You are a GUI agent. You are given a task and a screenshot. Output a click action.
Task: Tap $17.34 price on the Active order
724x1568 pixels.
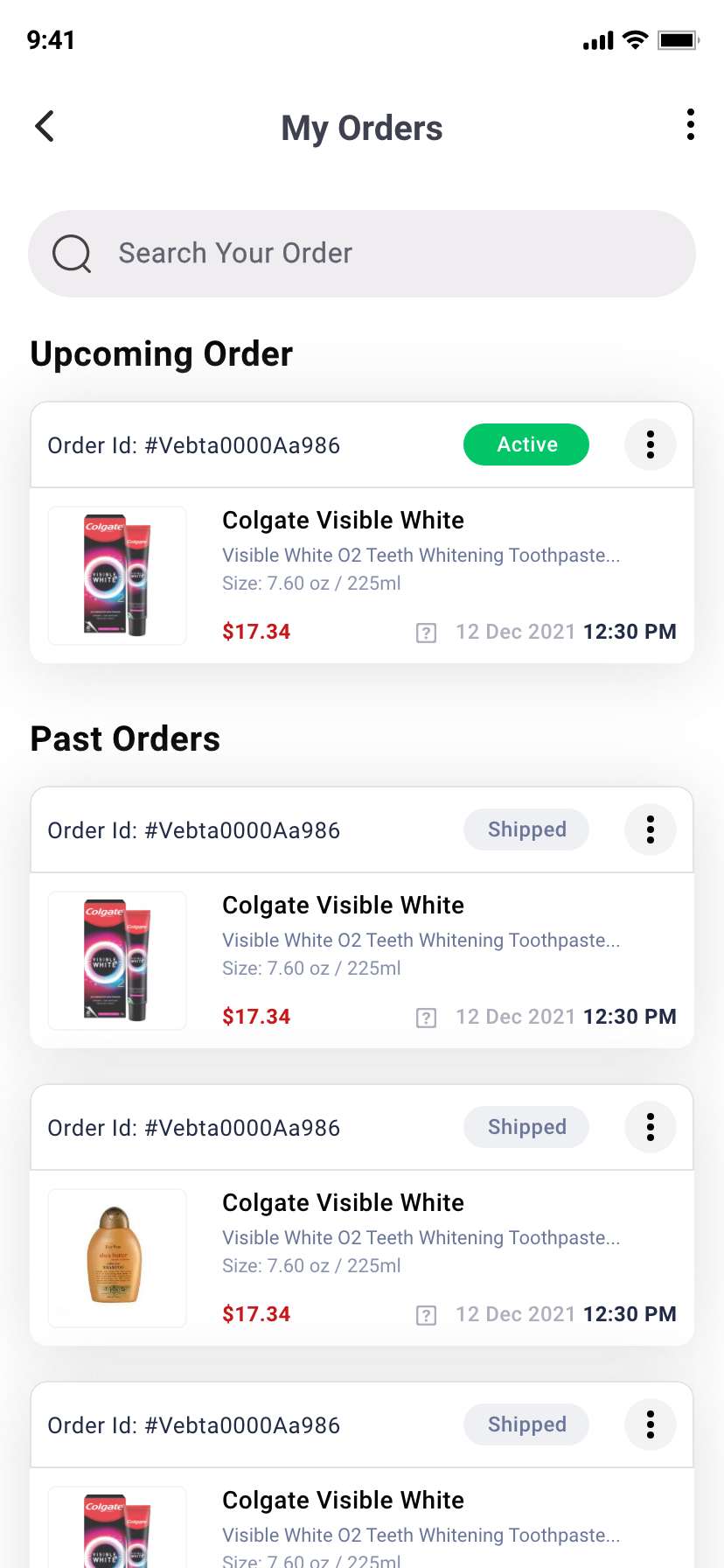(256, 632)
